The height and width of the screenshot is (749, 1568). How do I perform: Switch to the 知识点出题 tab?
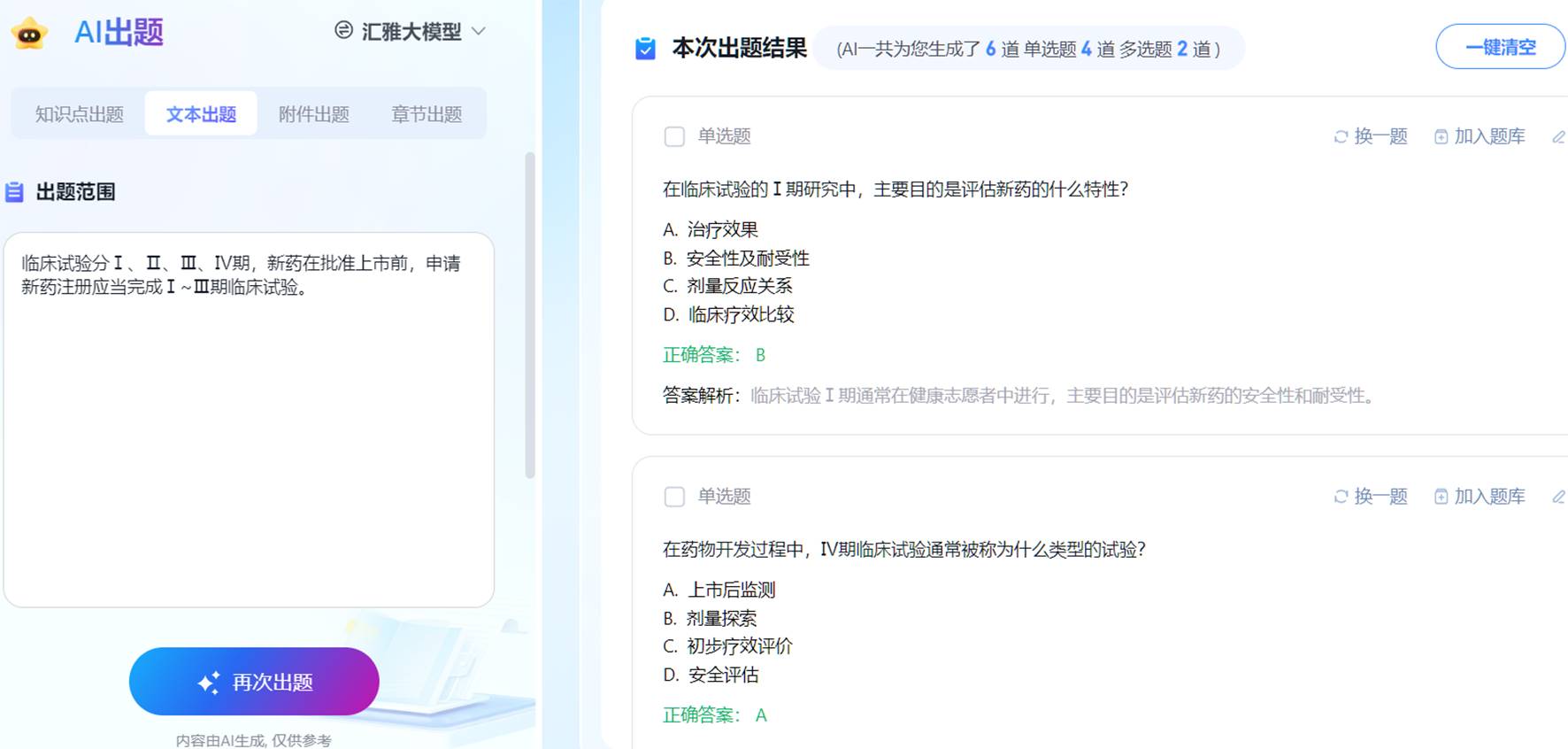80,114
